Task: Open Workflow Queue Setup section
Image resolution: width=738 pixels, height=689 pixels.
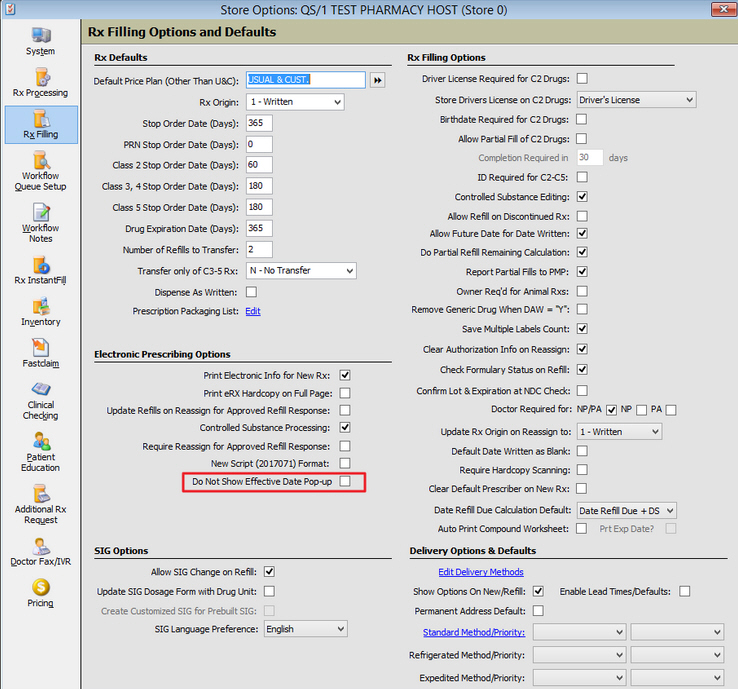Action: pyautogui.click(x=40, y=168)
